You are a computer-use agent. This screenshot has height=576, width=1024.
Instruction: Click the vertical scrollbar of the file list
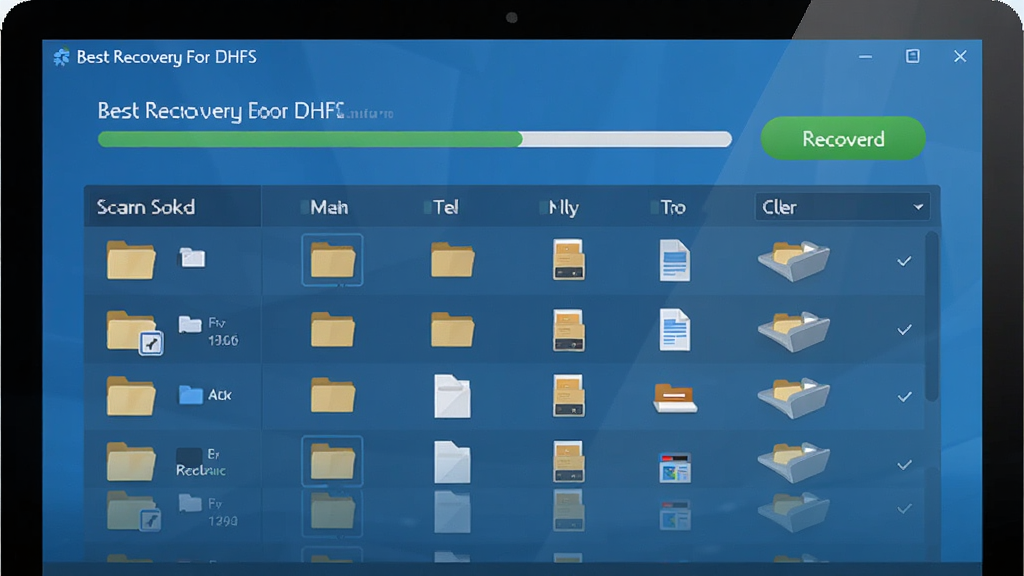click(932, 316)
